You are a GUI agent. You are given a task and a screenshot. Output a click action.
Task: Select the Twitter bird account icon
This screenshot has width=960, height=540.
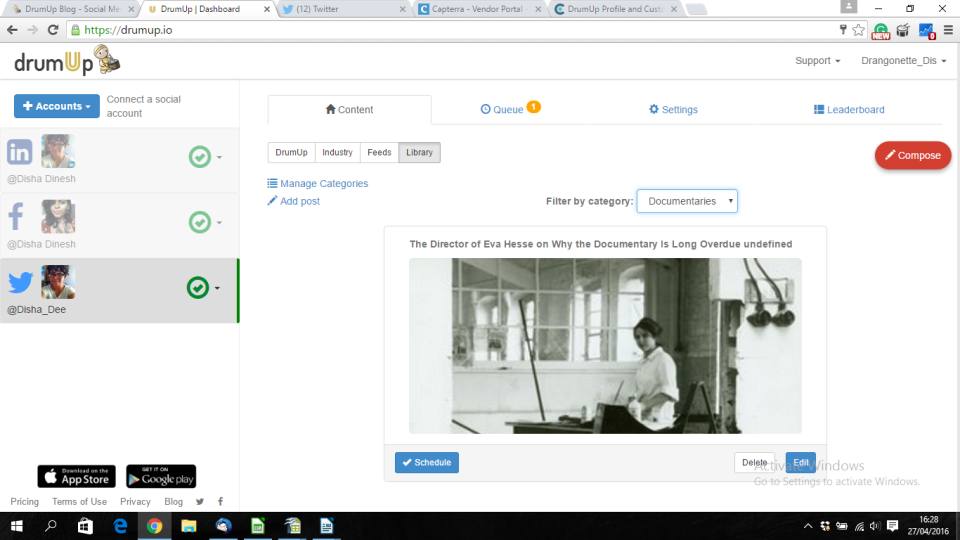tap(20, 282)
